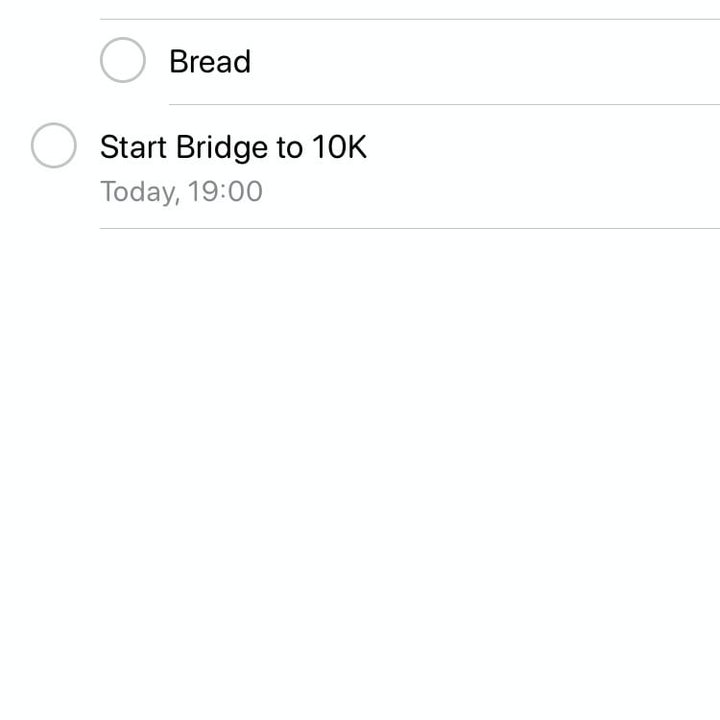
Task: Click the separator line under the Bread row
Action: (440, 104)
